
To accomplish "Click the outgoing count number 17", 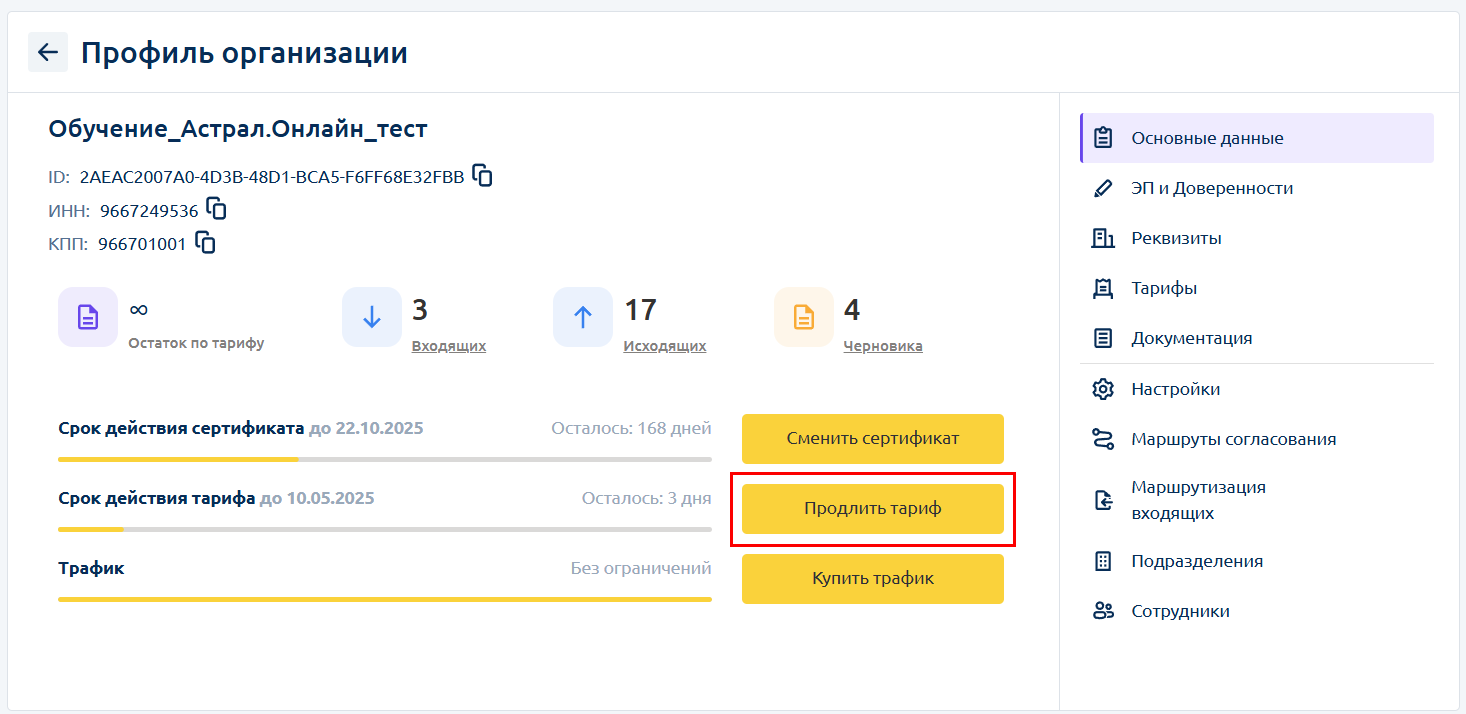I will pyautogui.click(x=640, y=310).
